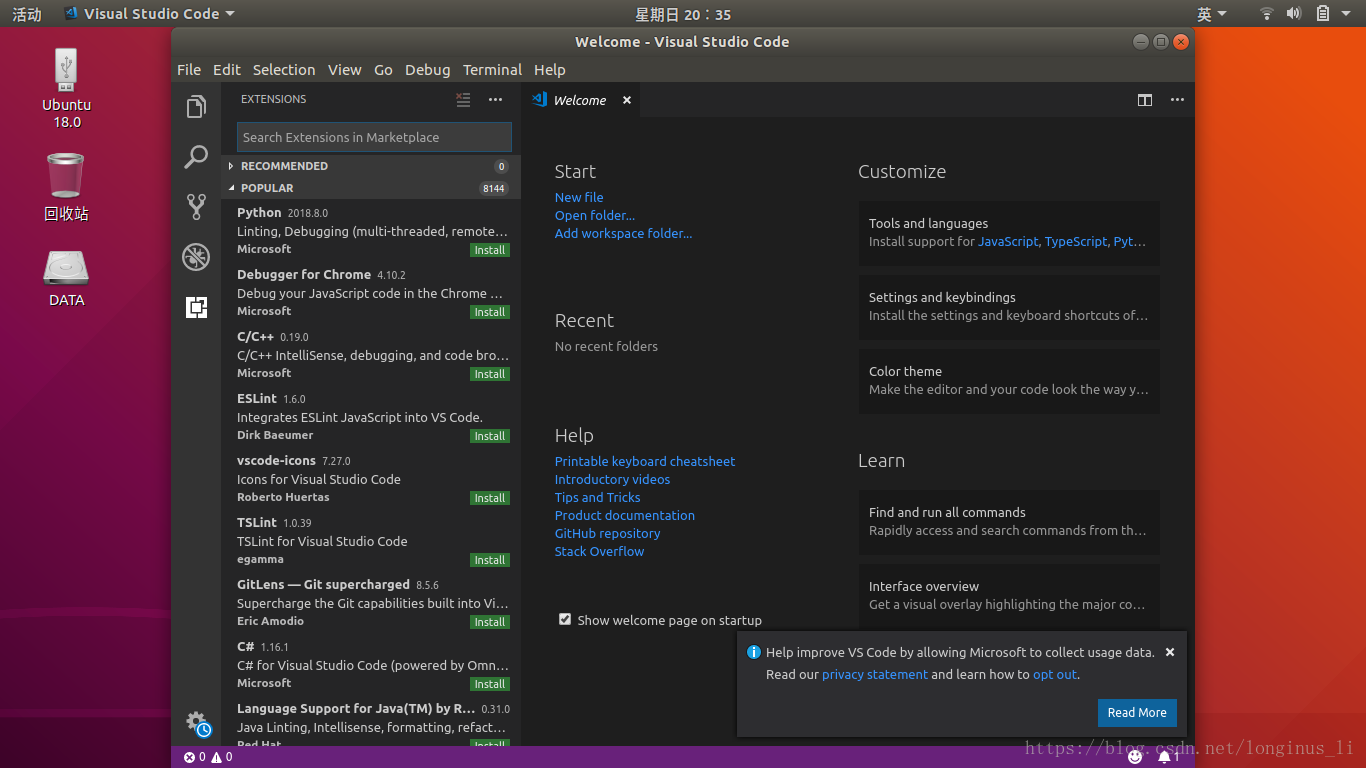
Task: Open the Terminal menu
Action: coord(492,70)
